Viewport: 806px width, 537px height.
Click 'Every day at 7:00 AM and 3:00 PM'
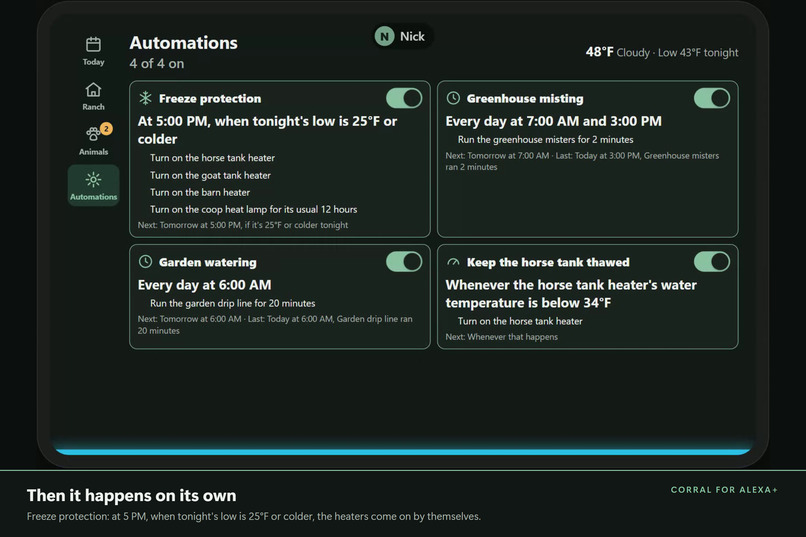click(x=554, y=121)
